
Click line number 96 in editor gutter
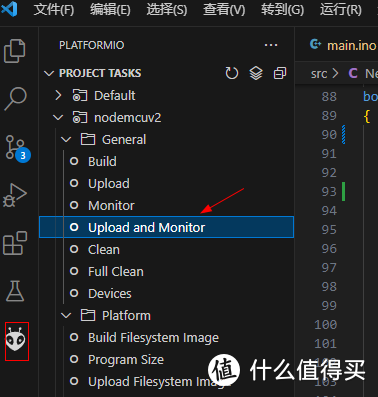pos(329,249)
